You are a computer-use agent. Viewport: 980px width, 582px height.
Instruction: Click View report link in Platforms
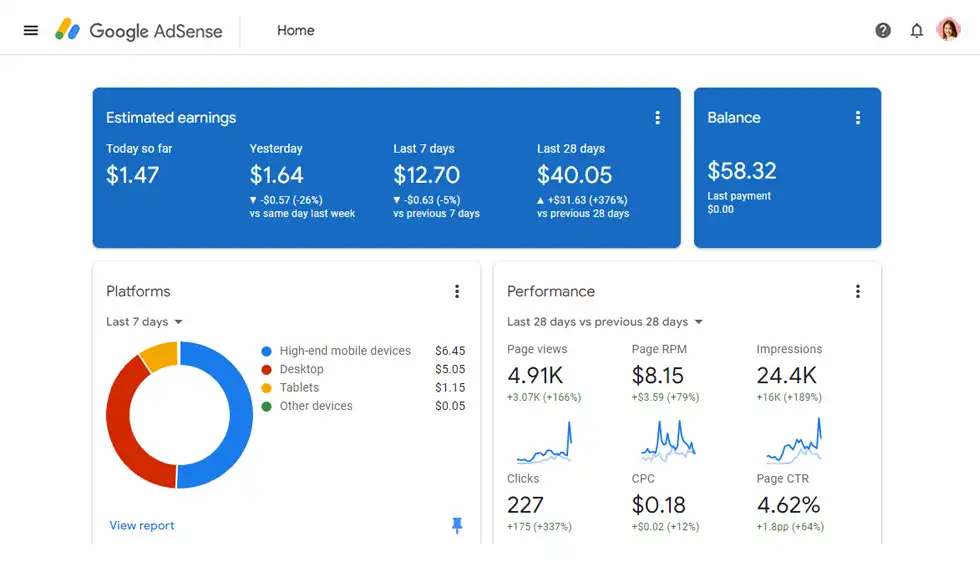[142, 526]
